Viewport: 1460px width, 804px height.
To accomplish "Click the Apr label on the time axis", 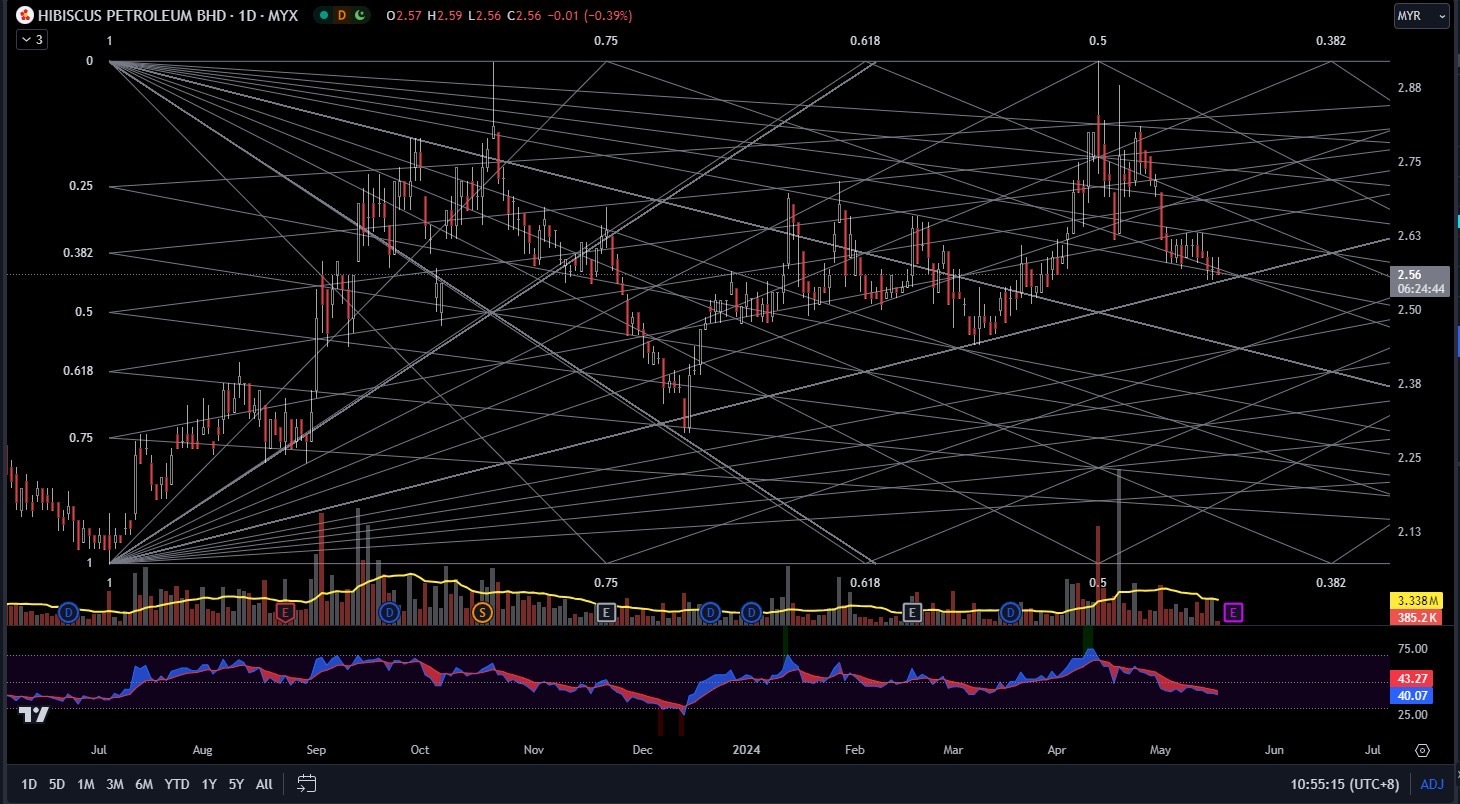I will pyautogui.click(x=1058, y=750).
